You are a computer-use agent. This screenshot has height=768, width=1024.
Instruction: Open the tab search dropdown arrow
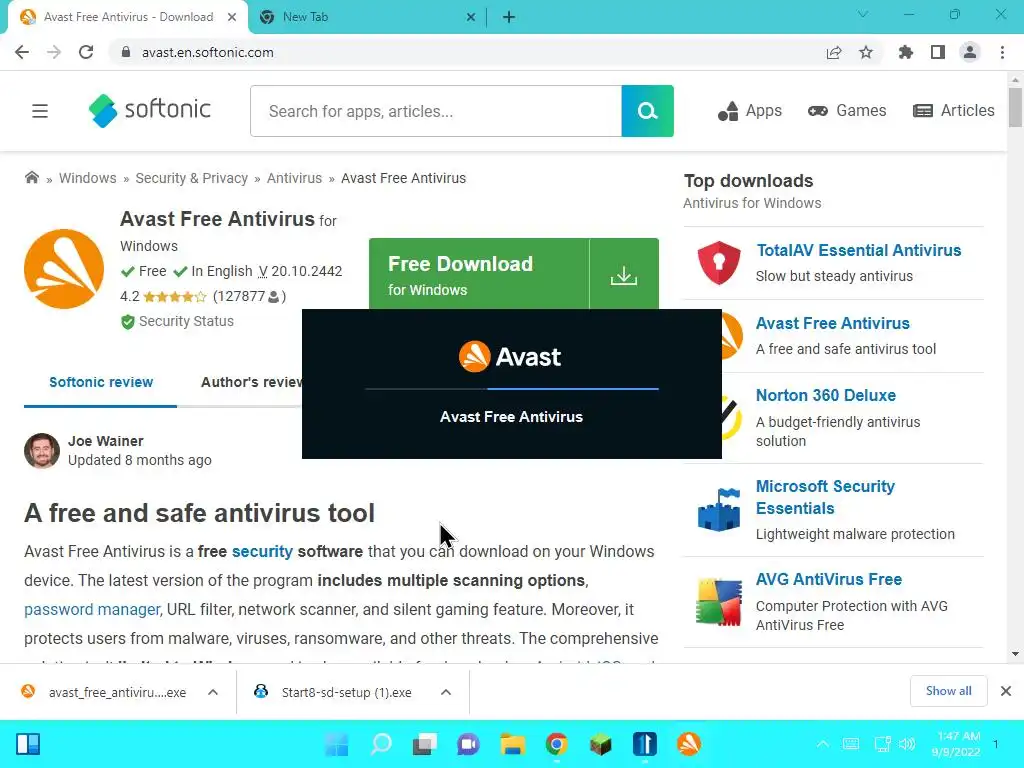[863, 14]
